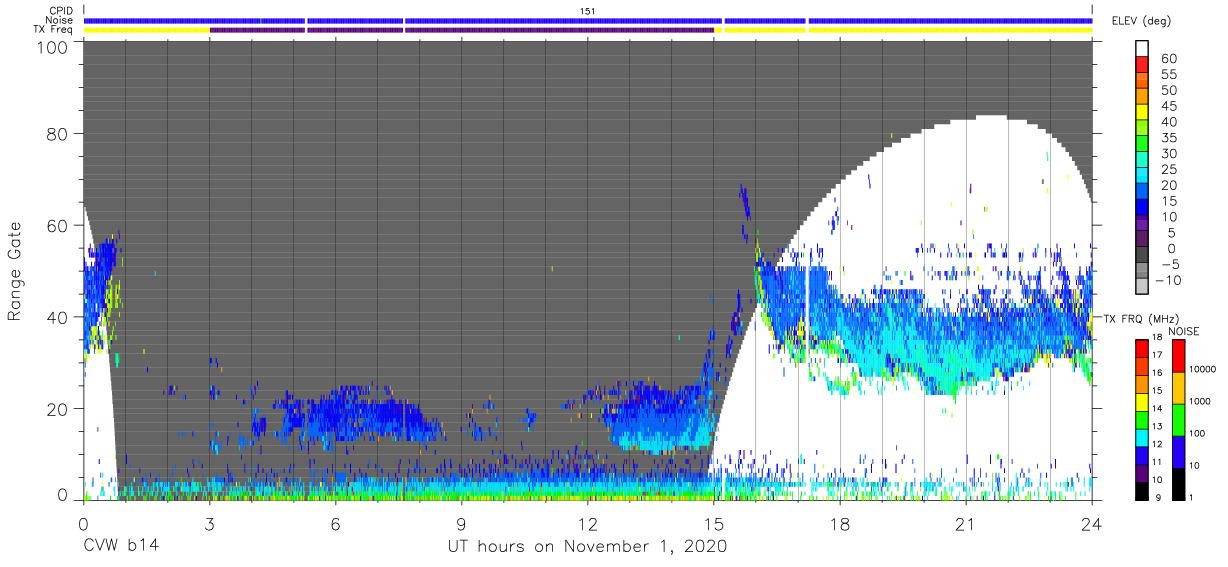Click x-axis tick label '12'
The height and width of the screenshot is (567, 1228).
pos(587,523)
